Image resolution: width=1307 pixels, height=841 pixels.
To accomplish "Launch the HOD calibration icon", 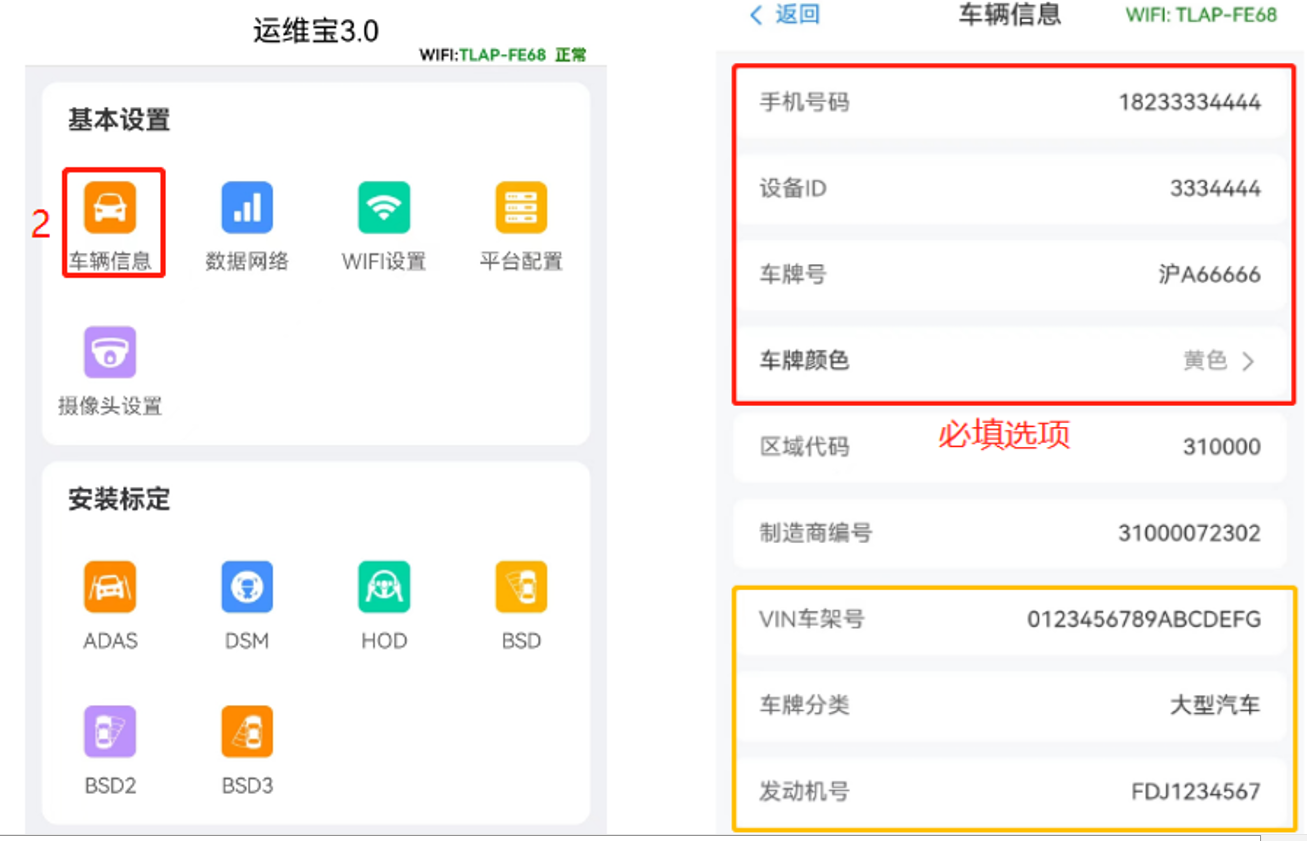I will [x=384, y=587].
